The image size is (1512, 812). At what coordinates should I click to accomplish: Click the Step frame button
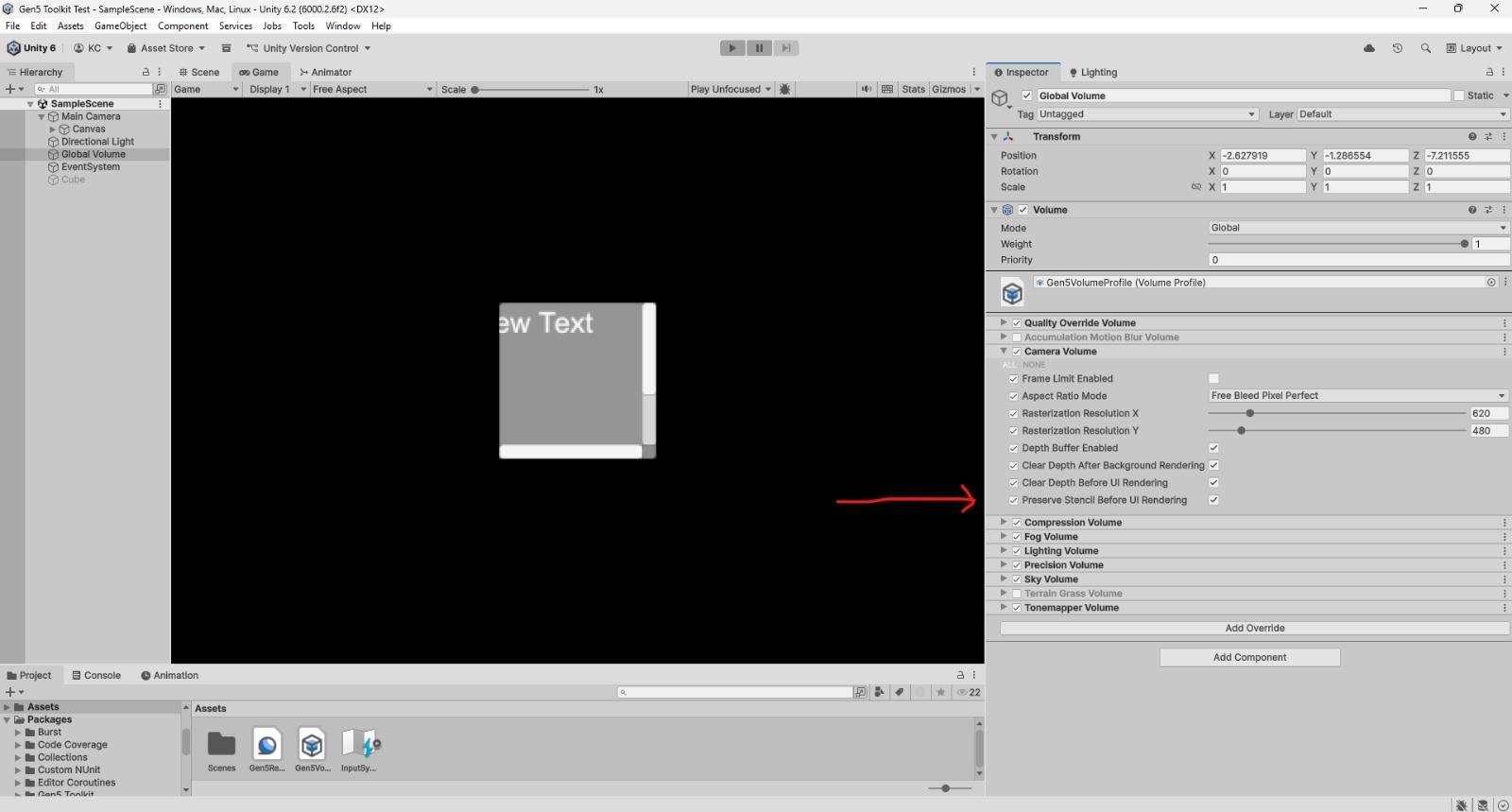coord(786,48)
